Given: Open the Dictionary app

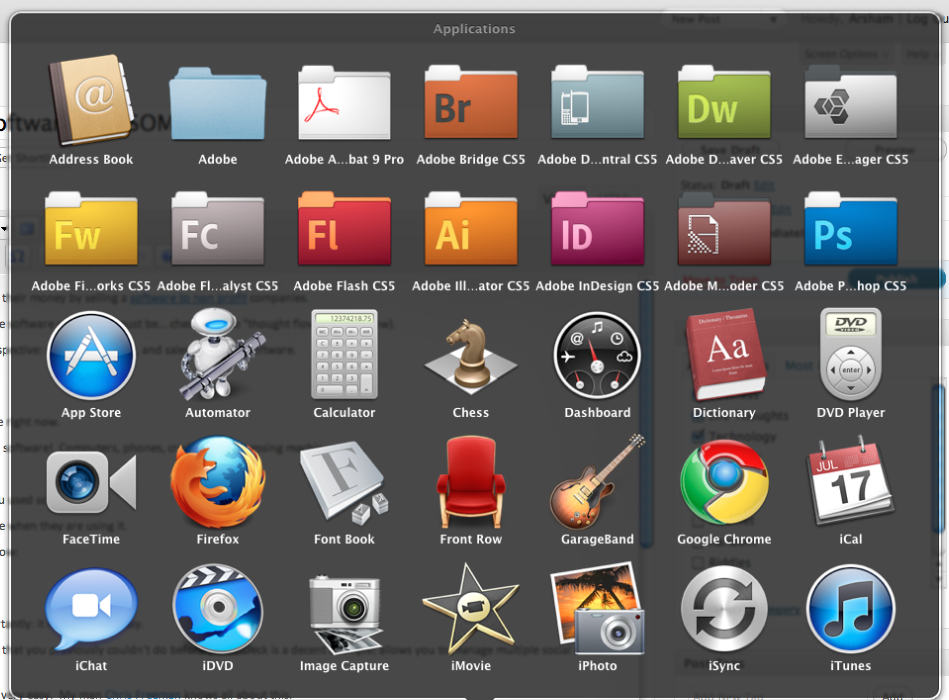Looking at the screenshot, I should (724, 356).
